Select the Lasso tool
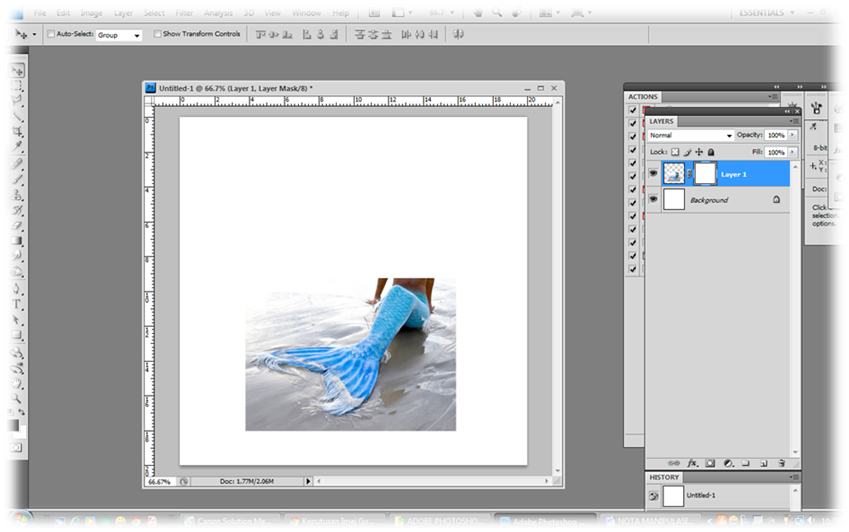This screenshot has height=532, width=849. 17,101
